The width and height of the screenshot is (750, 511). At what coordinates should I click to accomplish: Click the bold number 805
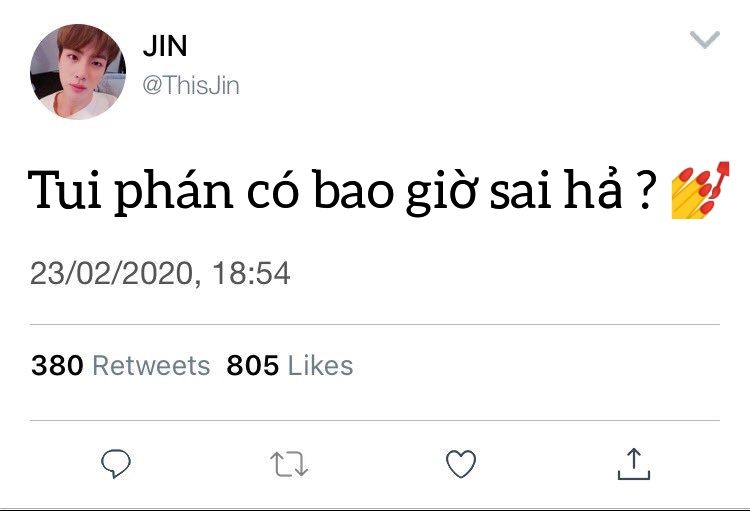click(253, 366)
